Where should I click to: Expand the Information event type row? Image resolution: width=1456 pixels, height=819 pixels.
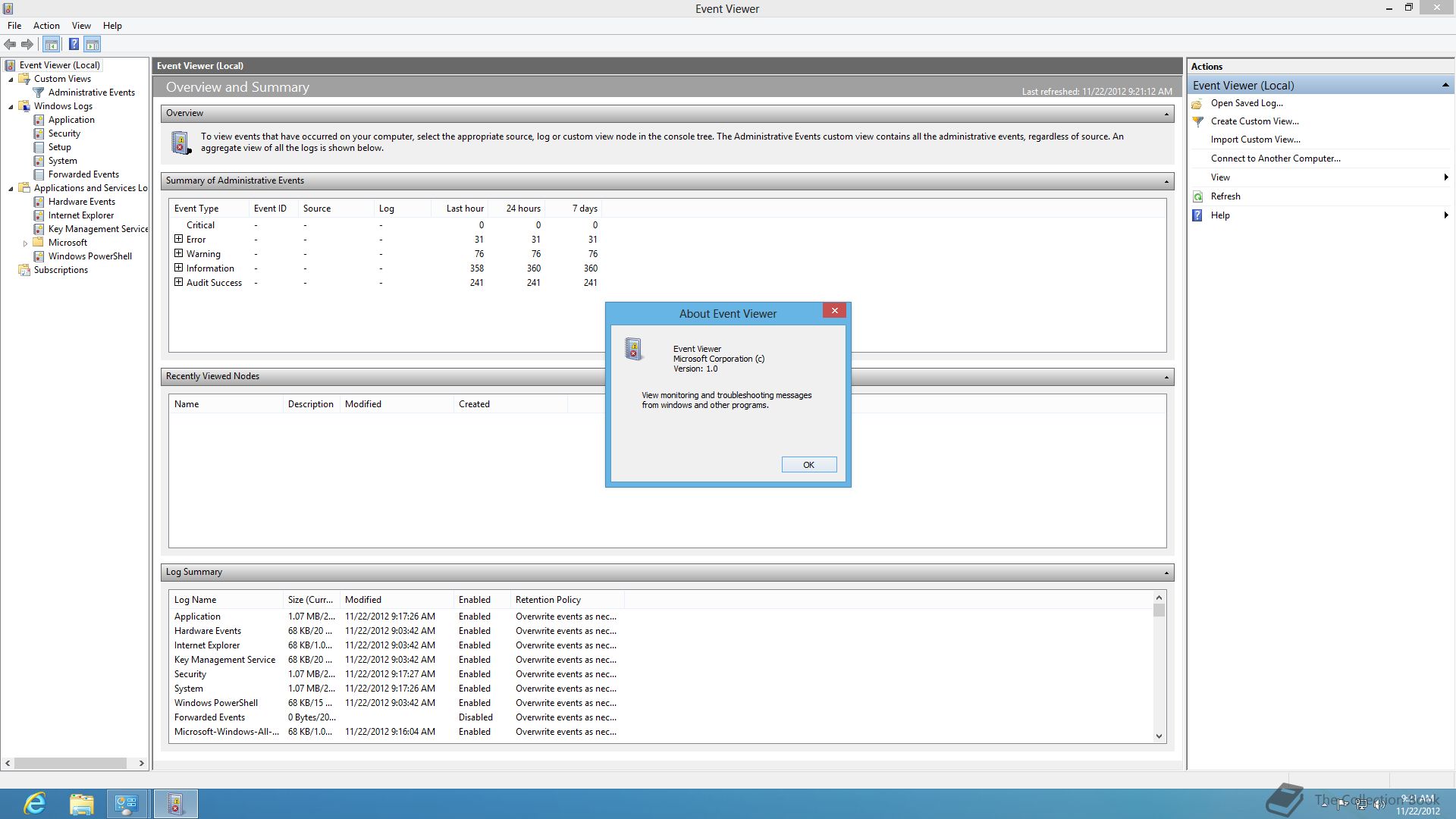click(x=178, y=268)
